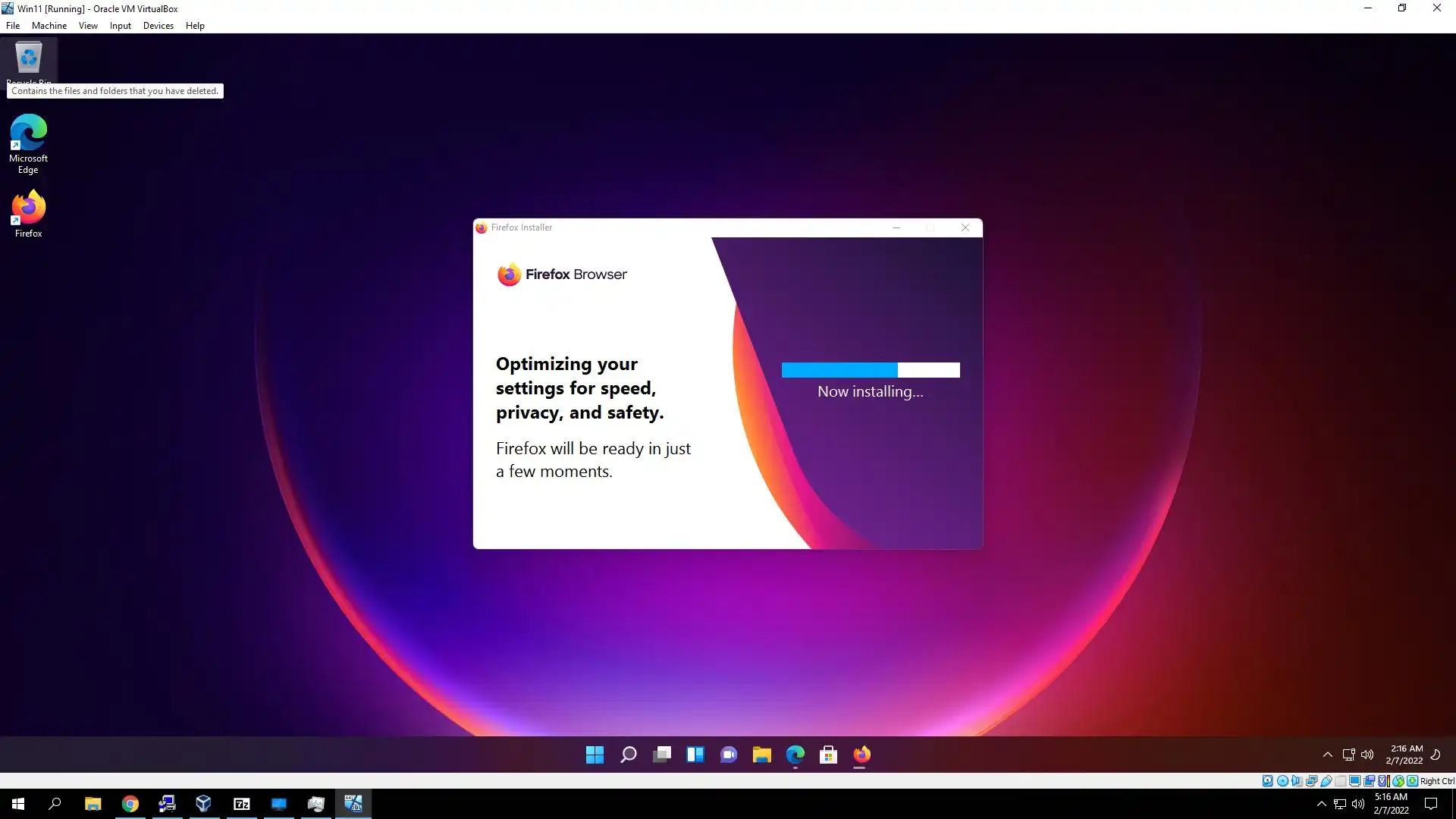
Task: Open 7-Zip from the host taskbar
Action: coord(242,804)
